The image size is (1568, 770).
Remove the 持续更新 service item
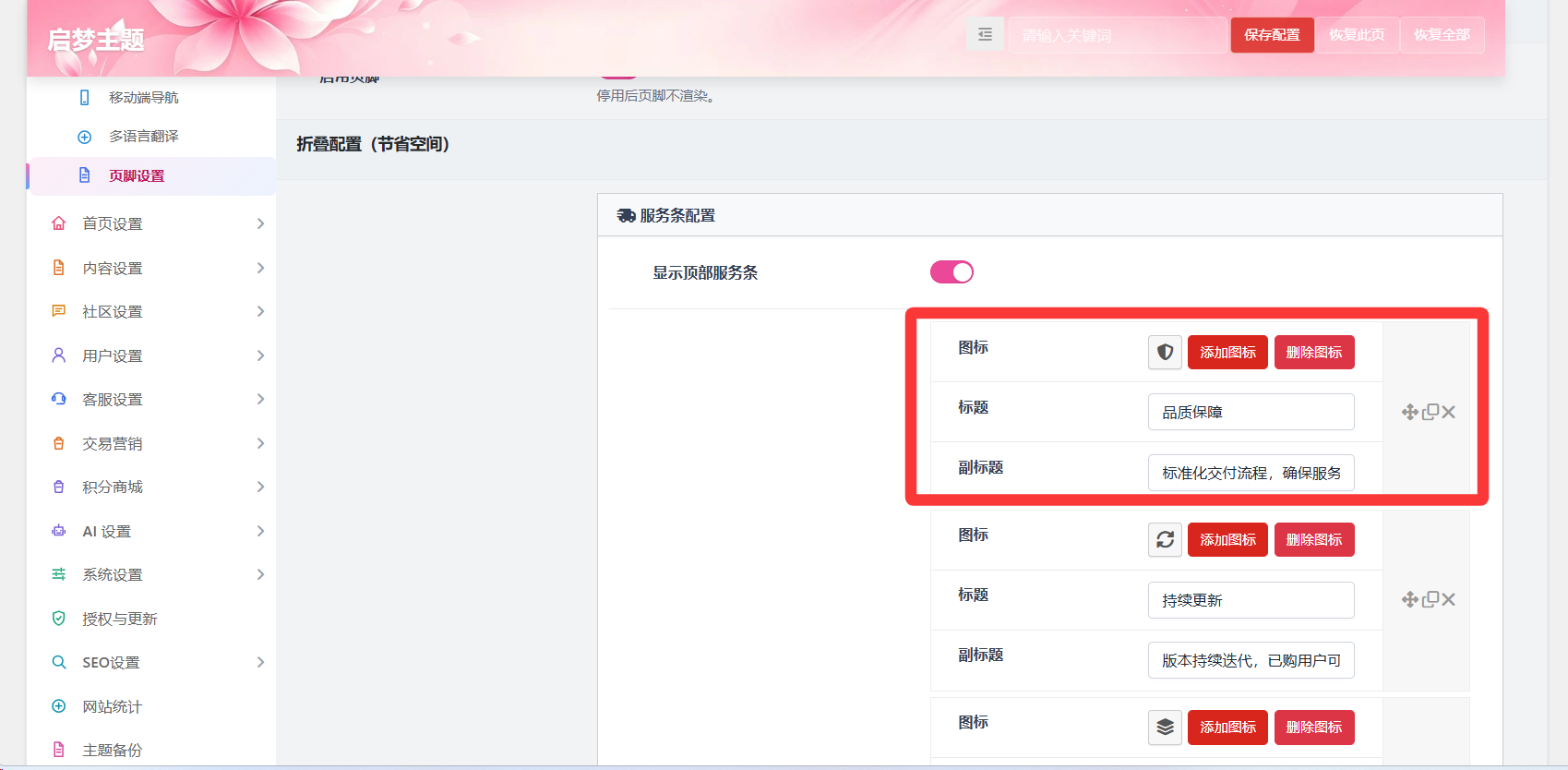click(x=1449, y=599)
